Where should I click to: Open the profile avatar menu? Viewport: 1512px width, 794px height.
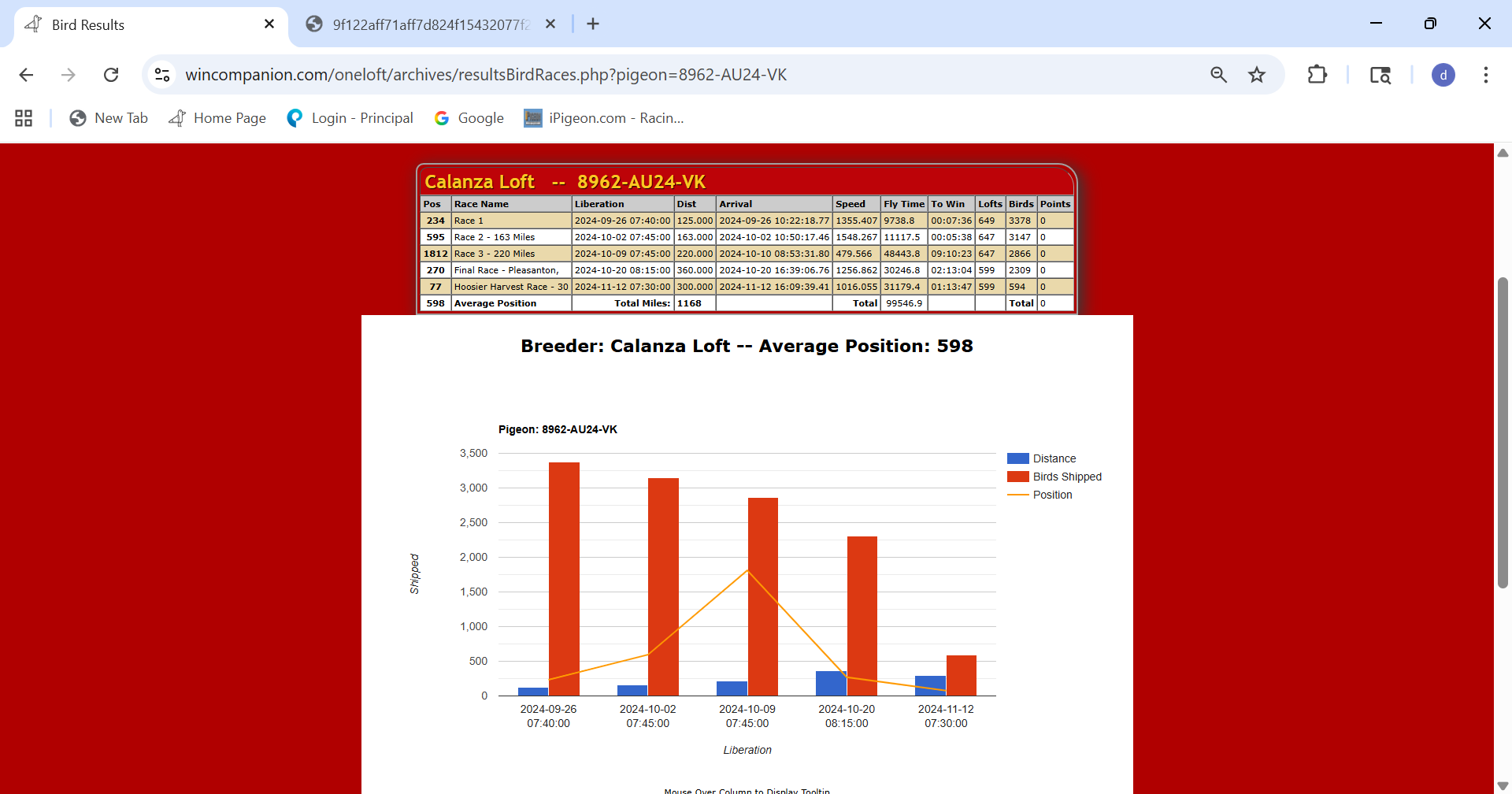pyautogui.click(x=1443, y=75)
